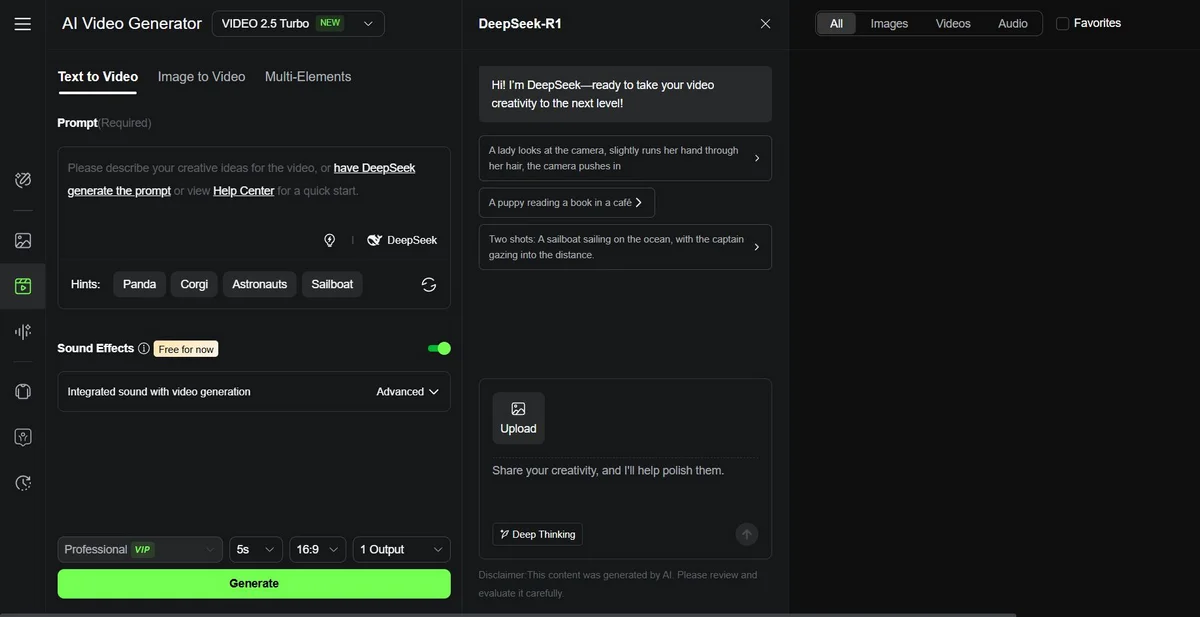Select the Videos filter tab
This screenshot has width=1200, height=617.
point(952,23)
